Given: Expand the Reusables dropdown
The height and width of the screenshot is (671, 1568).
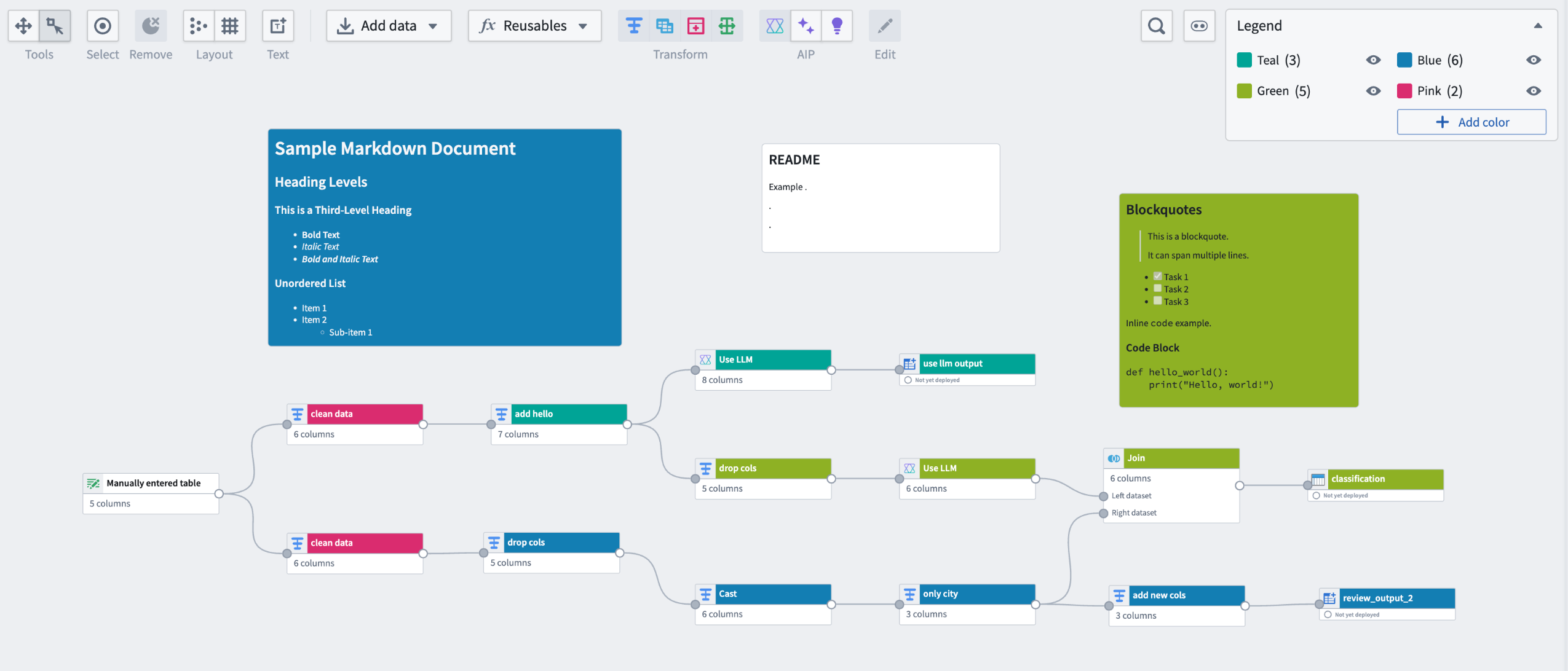Looking at the screenshot, I should pos(533,26).
